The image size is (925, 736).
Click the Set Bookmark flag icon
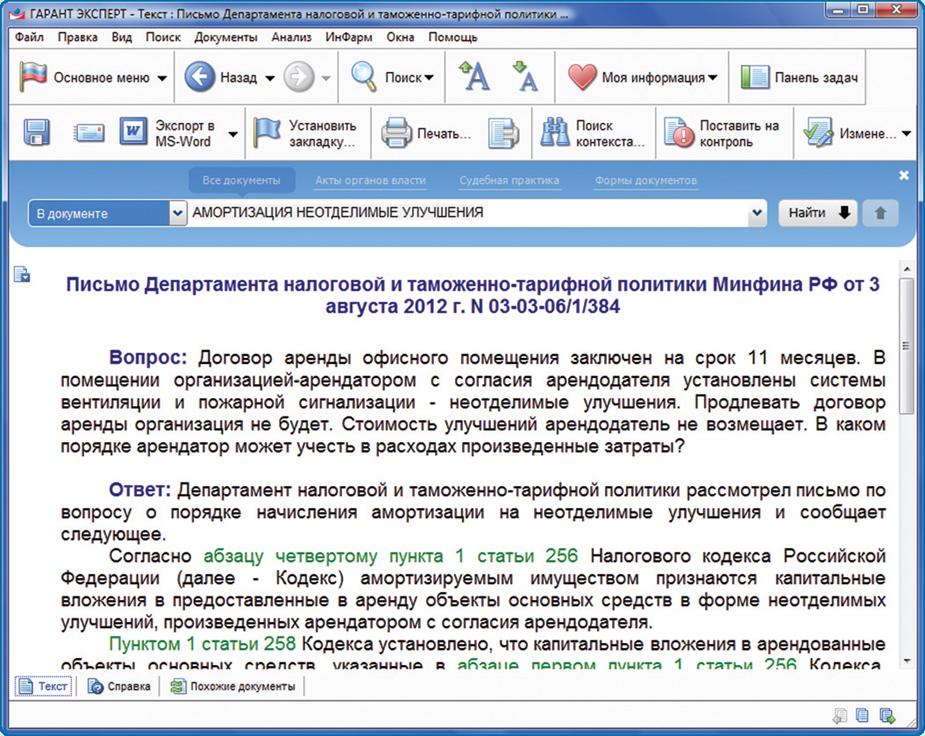click(267, 133)
